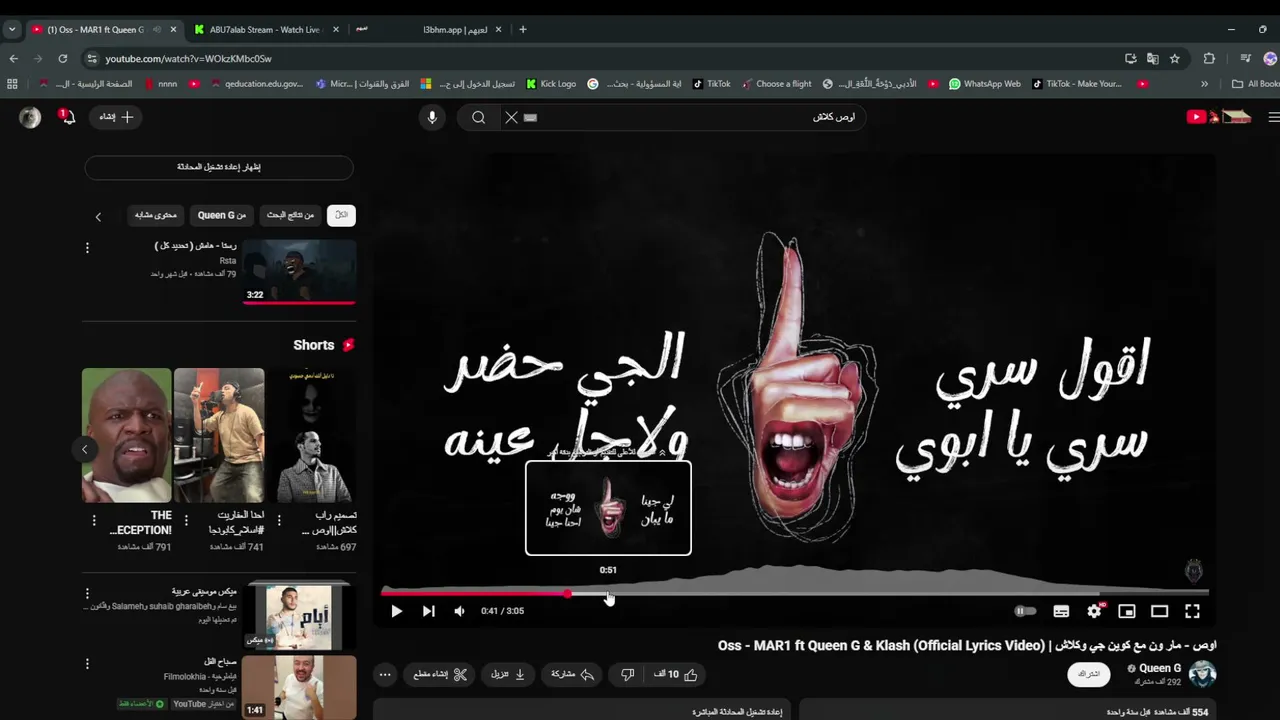Go to previous shorts with shelf arrow
The image size is (1280, 720).
85,449
